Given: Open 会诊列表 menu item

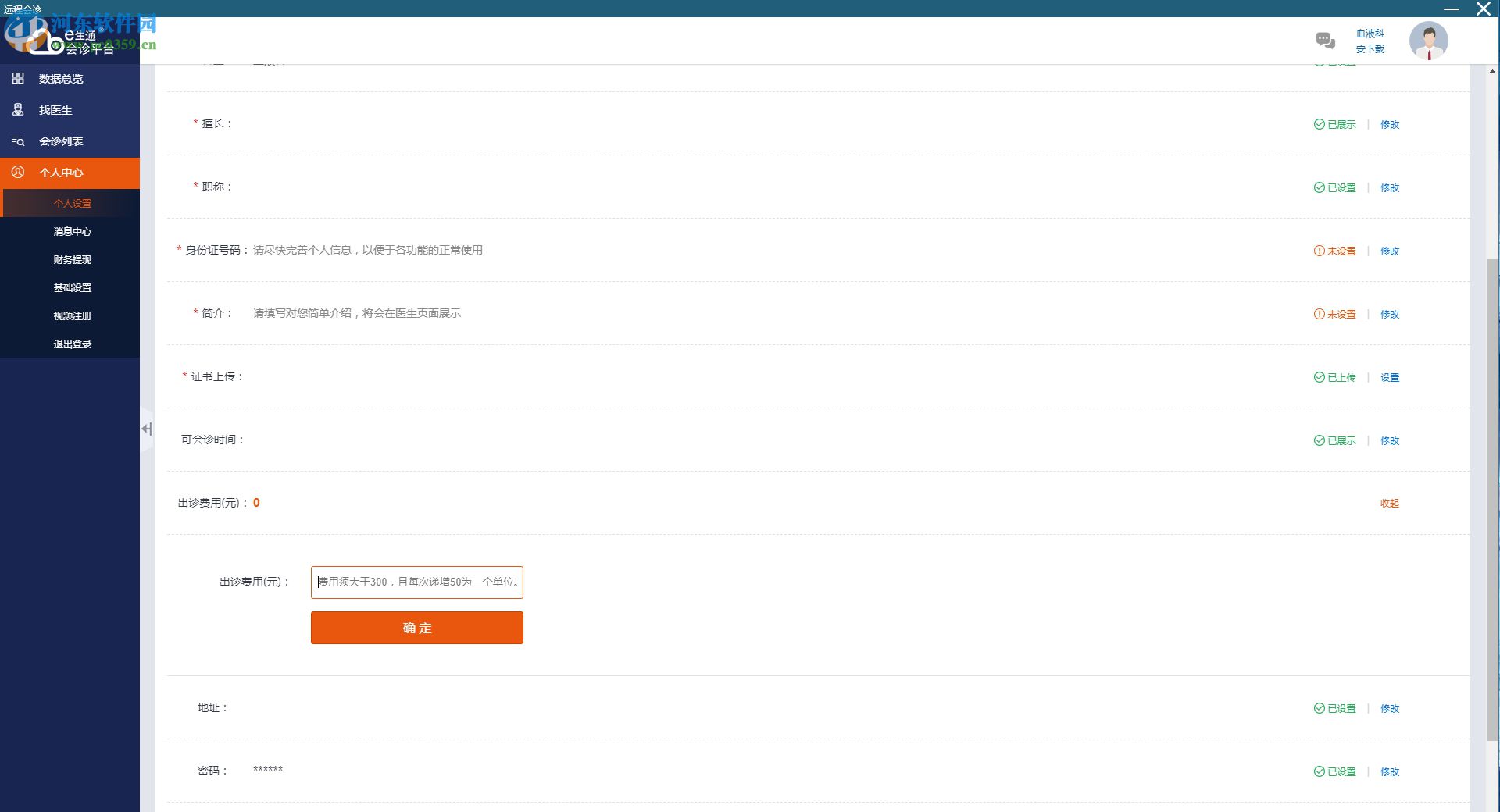Looking at the screenshot, I should (x=70, y=141).
